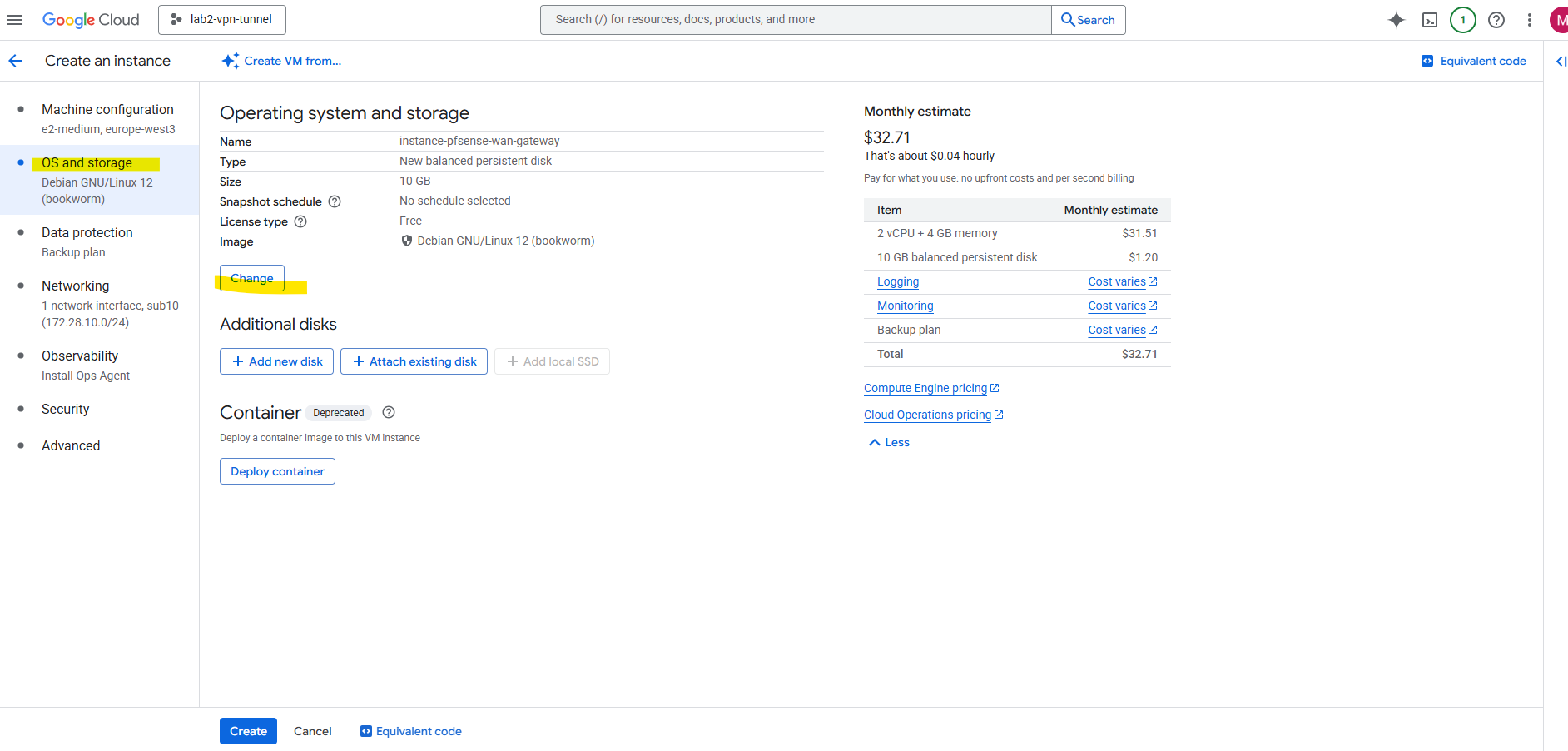Go to the Security section
1568x751 pixels.
(x=66, y=409)
